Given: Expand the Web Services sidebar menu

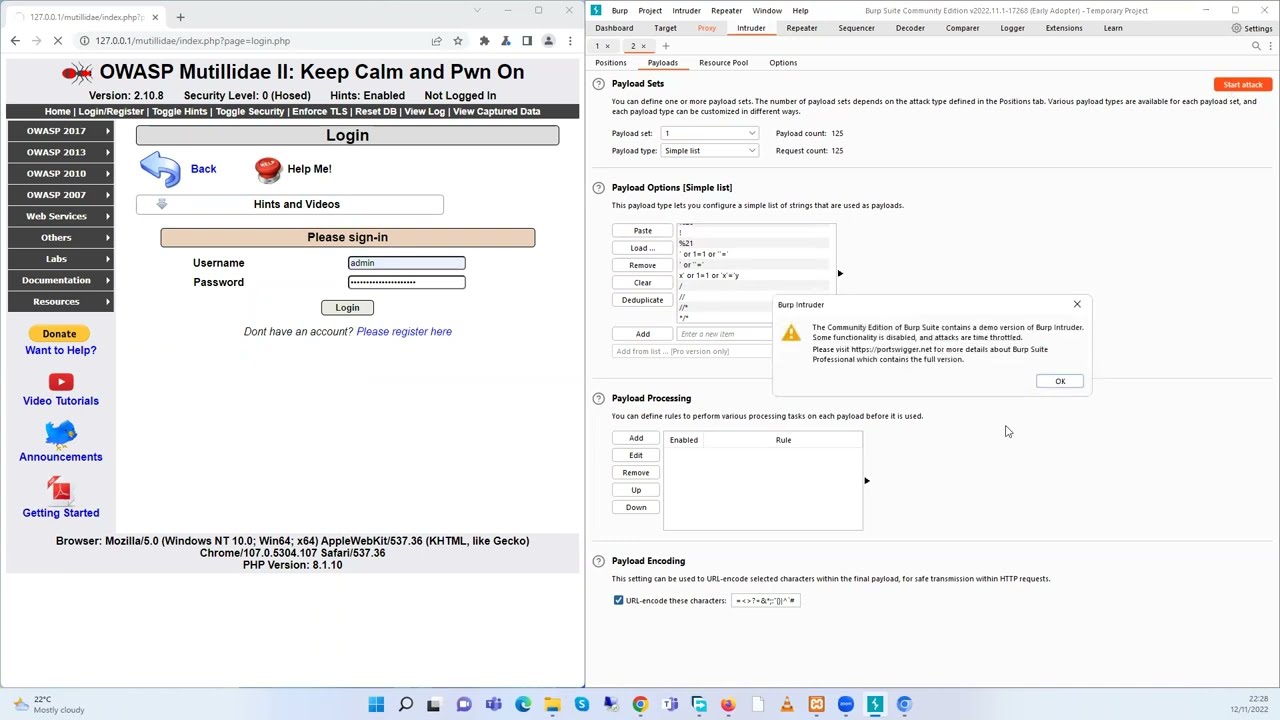Looking at the screenshot, I should [60, 216].
